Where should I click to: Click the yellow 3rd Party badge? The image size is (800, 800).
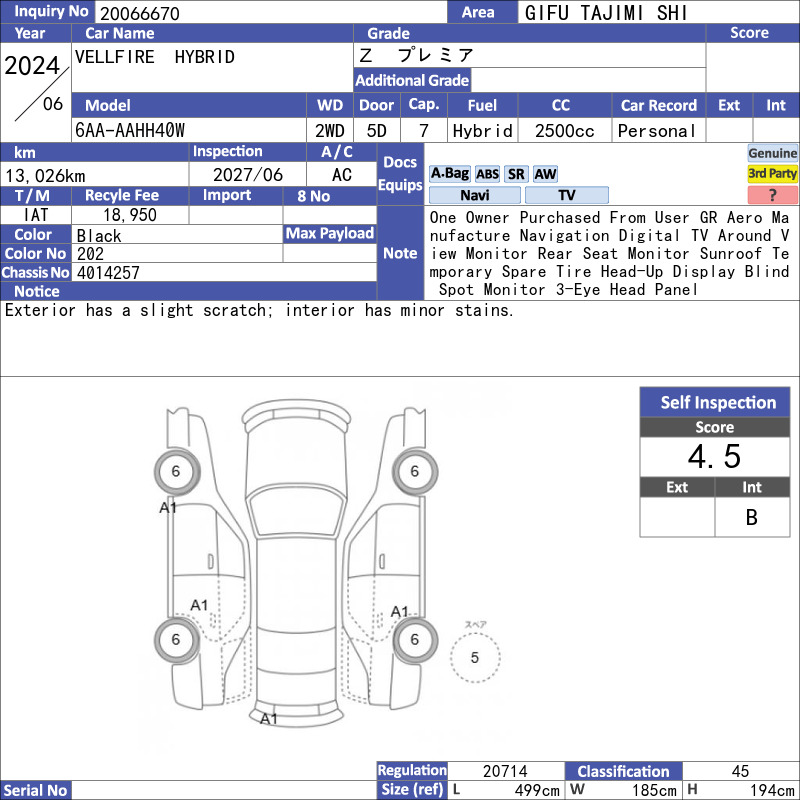(772, 174)
